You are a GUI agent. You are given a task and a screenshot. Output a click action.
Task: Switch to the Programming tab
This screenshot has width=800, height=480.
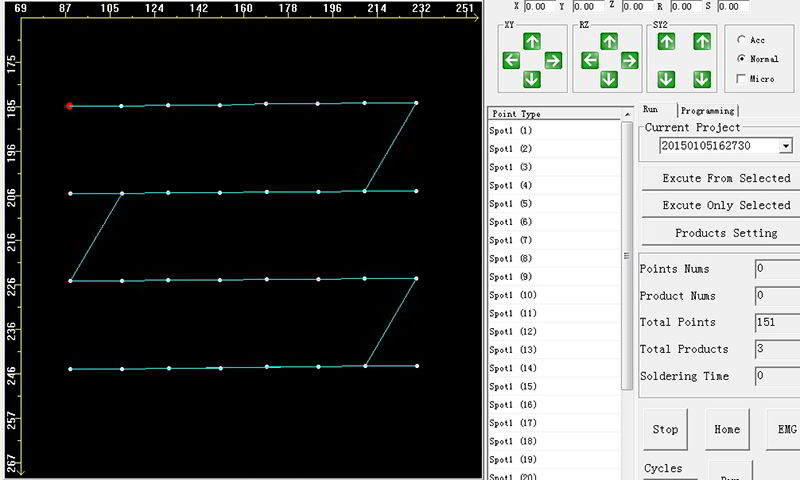click(707, 110)
